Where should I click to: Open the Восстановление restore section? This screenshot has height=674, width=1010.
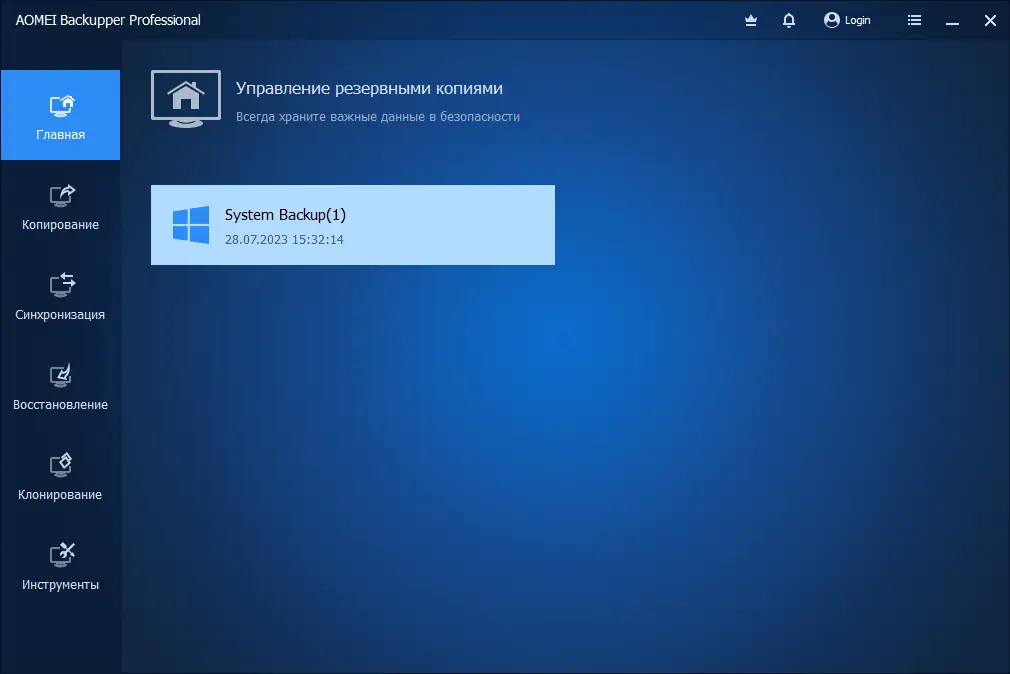[61, 387]
